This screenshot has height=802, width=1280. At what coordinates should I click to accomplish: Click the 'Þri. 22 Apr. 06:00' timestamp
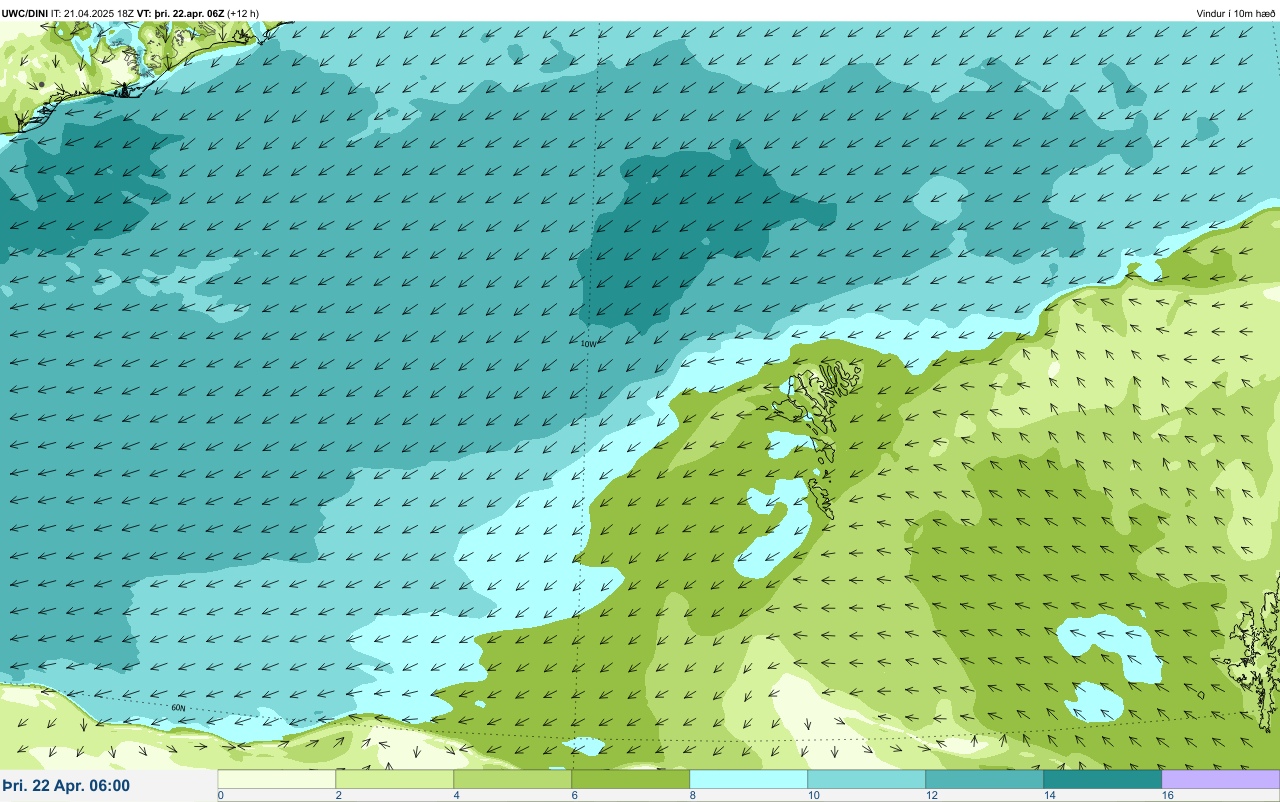click(x=66, y=786)
